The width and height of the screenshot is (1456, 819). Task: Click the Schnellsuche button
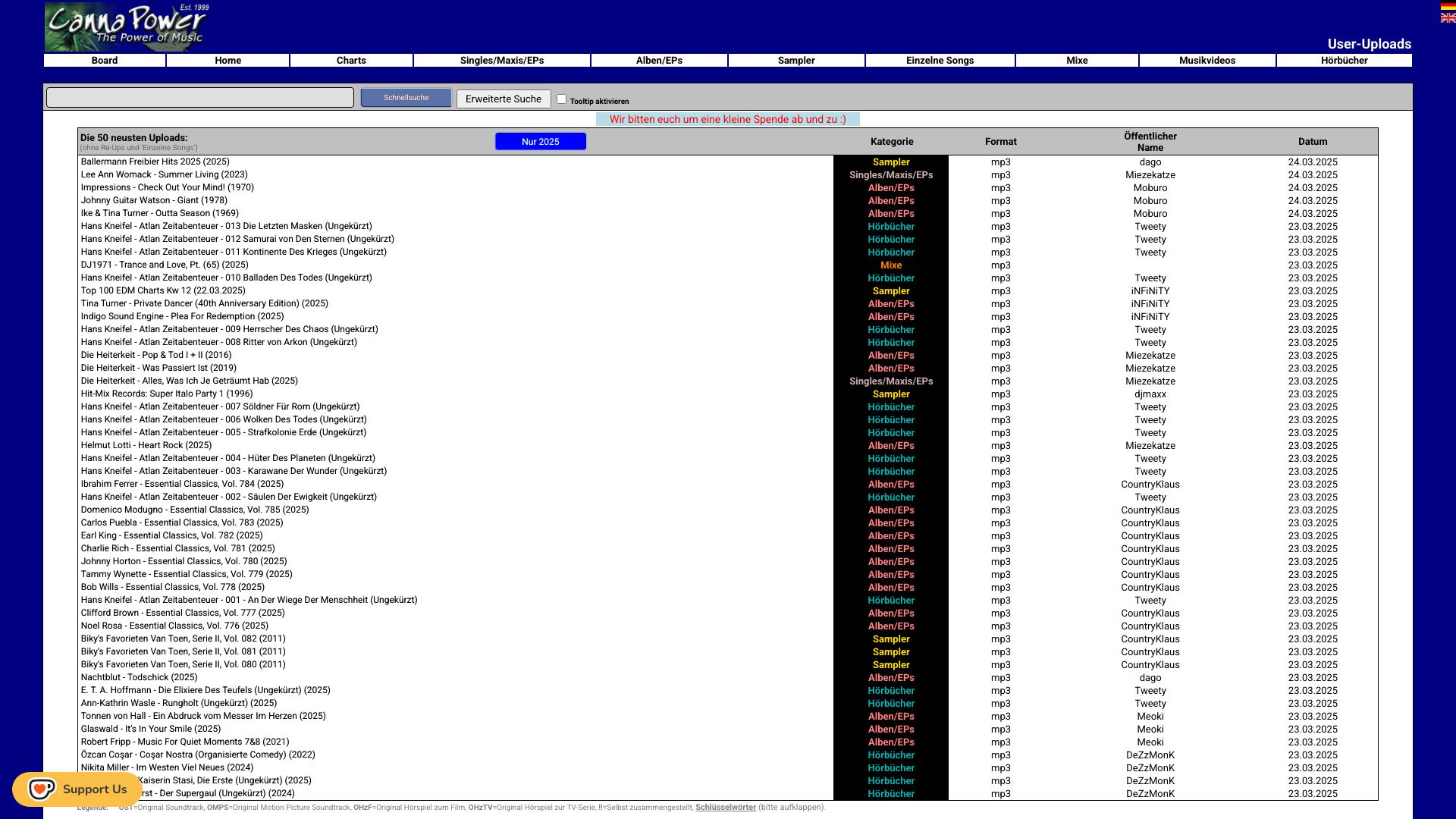coord(406,98)
